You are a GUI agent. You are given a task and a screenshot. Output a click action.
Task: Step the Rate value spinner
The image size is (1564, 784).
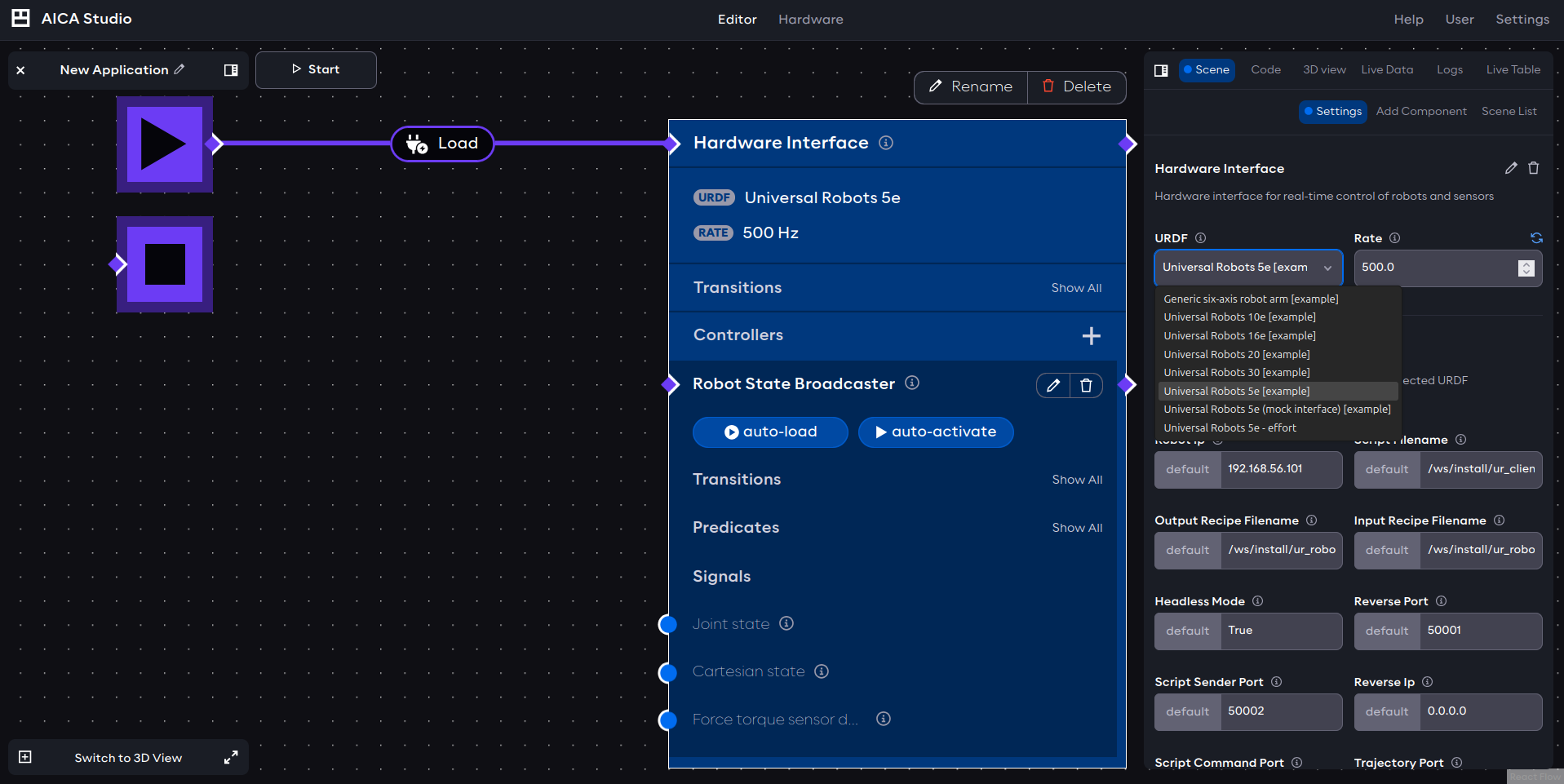(x=1526, y=268)
